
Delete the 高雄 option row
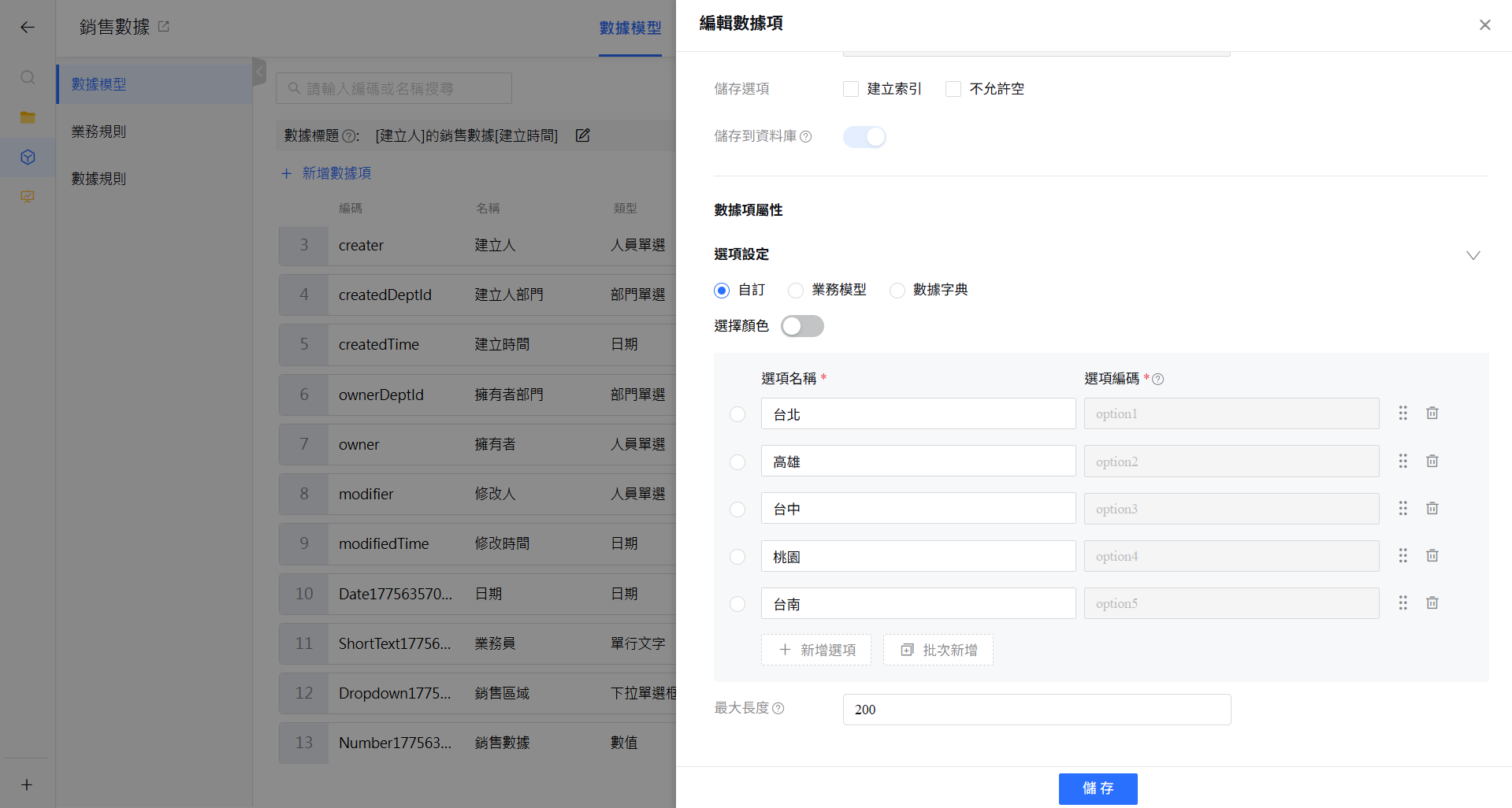(1432, 461)
